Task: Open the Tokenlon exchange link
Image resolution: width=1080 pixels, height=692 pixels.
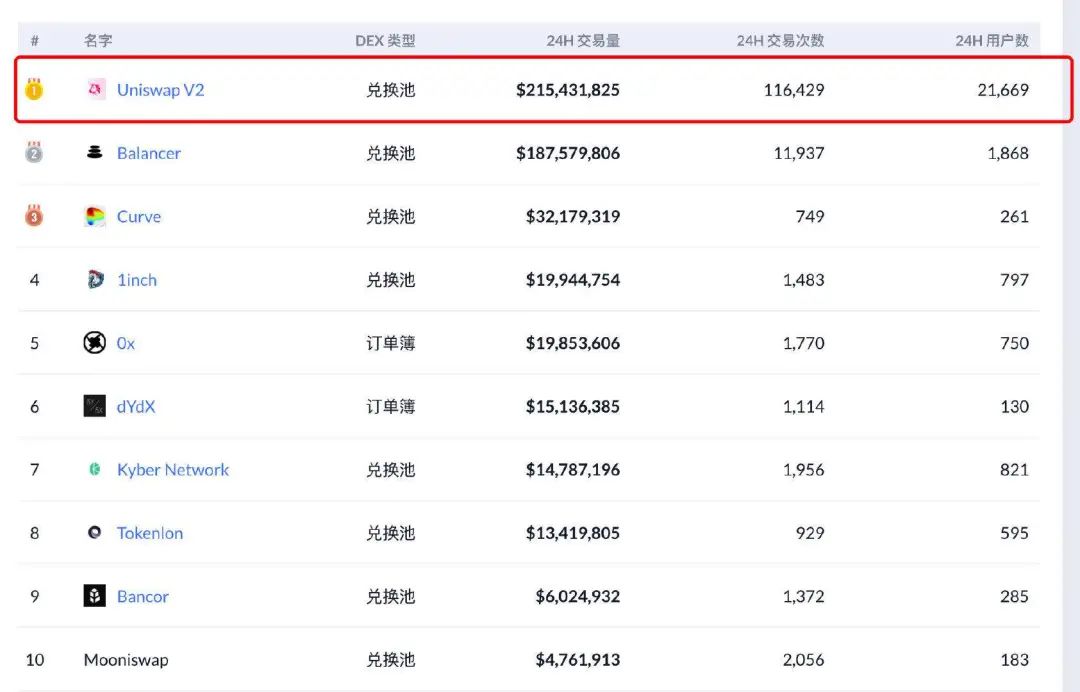Action: pyautogui.click(x=149, y=533)
